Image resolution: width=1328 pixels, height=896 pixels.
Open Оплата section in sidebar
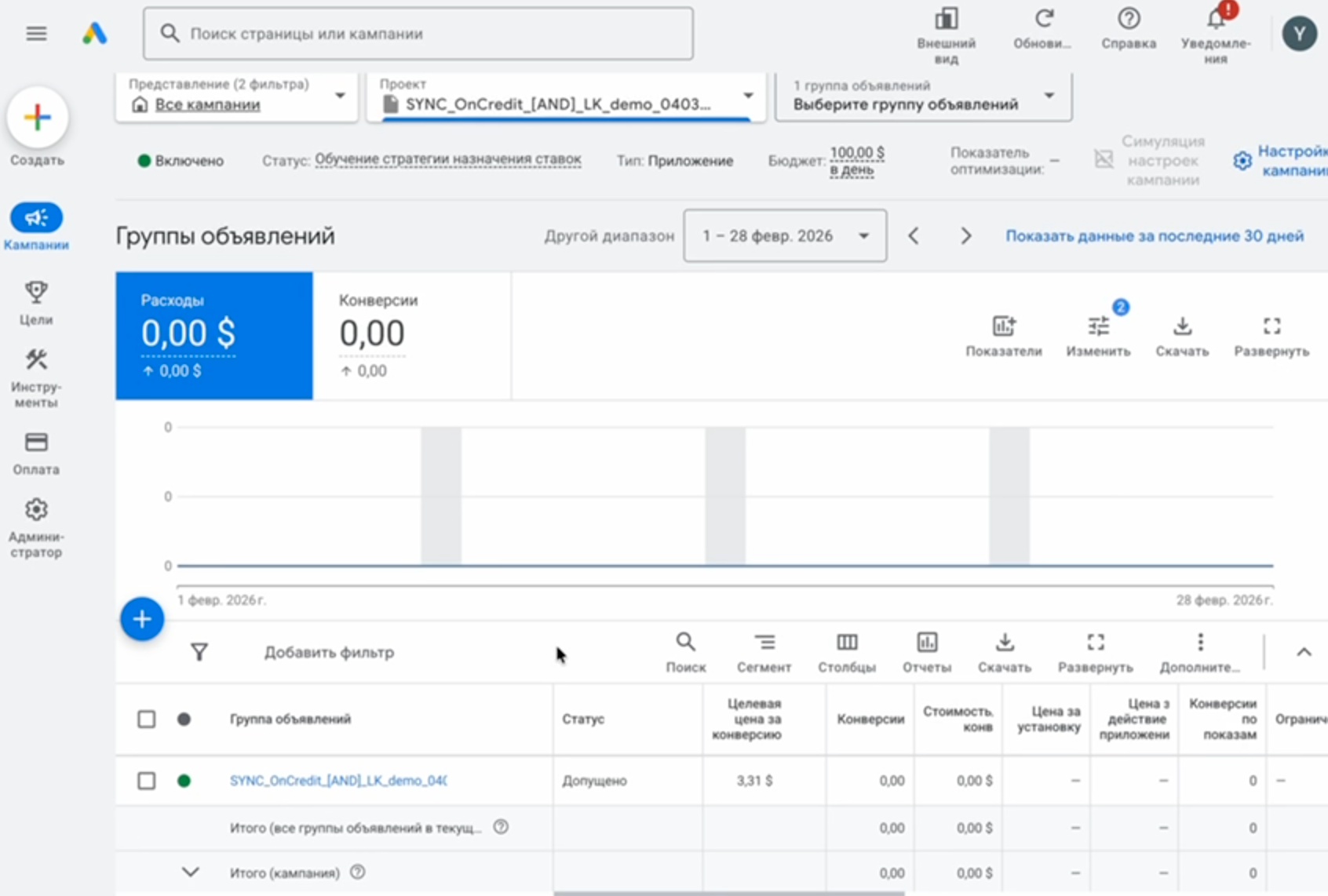tap(36, 453)
